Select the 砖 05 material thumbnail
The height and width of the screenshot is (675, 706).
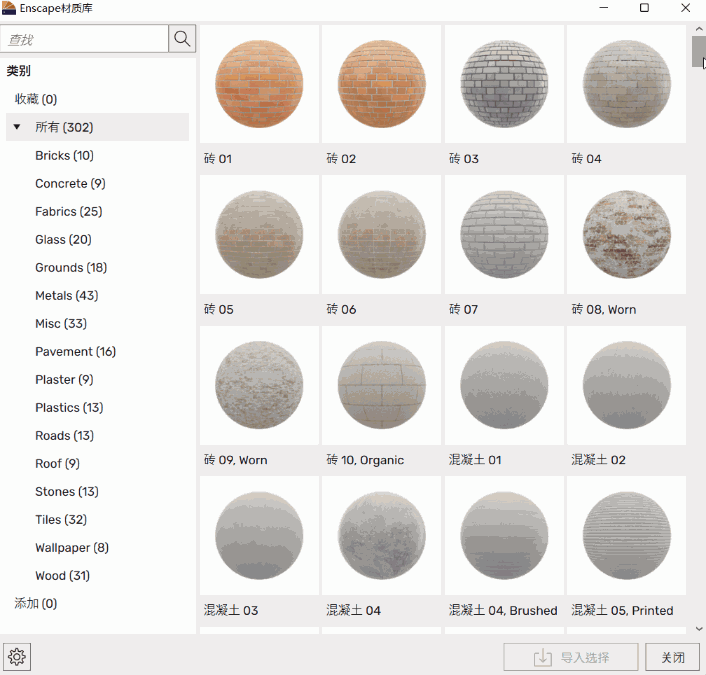coord(259,235)
